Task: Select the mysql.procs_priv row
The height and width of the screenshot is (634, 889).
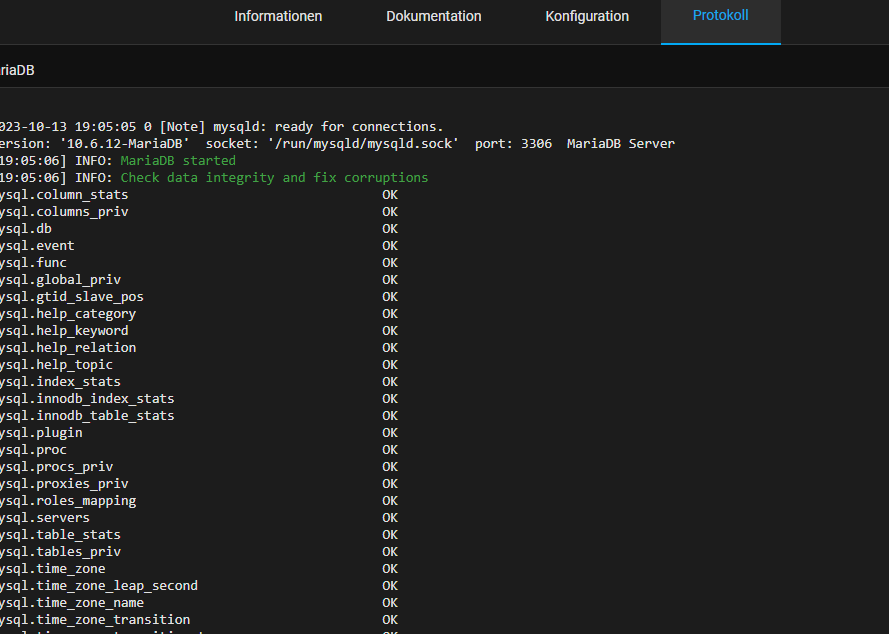Action: click(199, 467)
